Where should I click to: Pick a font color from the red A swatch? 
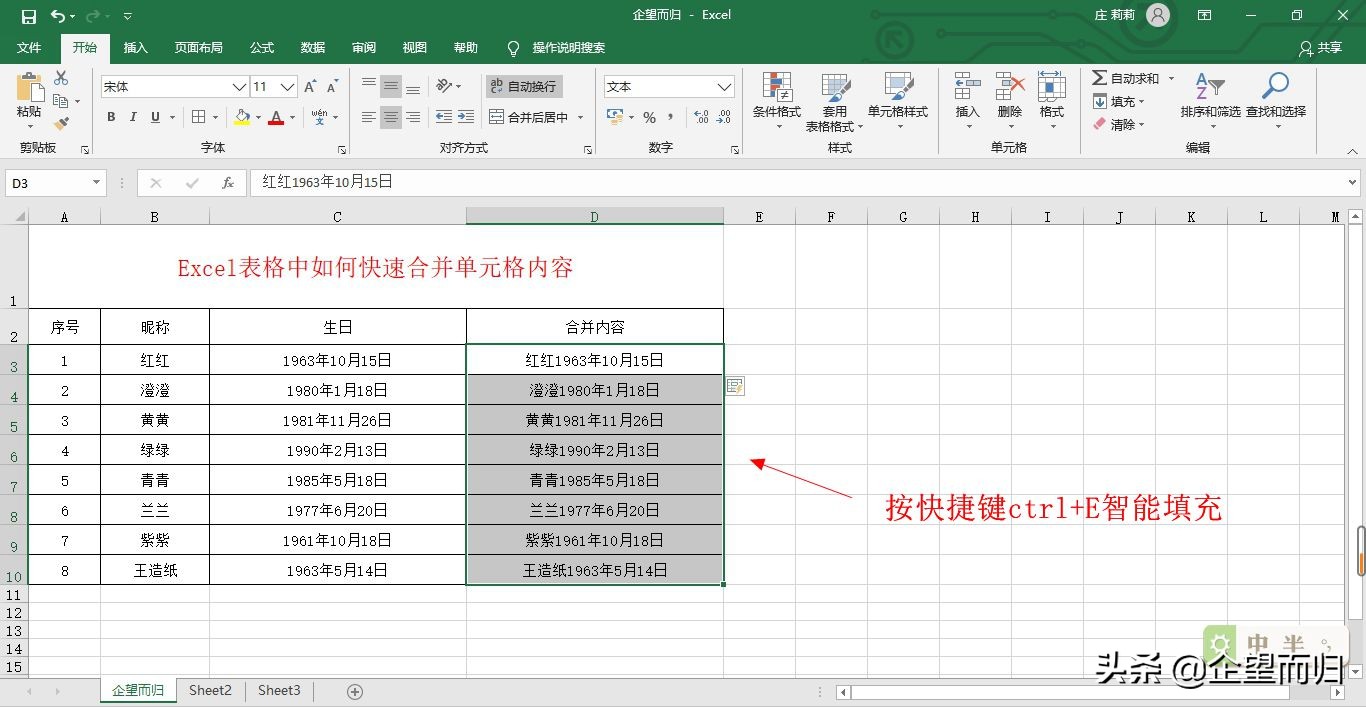(276, 117)
